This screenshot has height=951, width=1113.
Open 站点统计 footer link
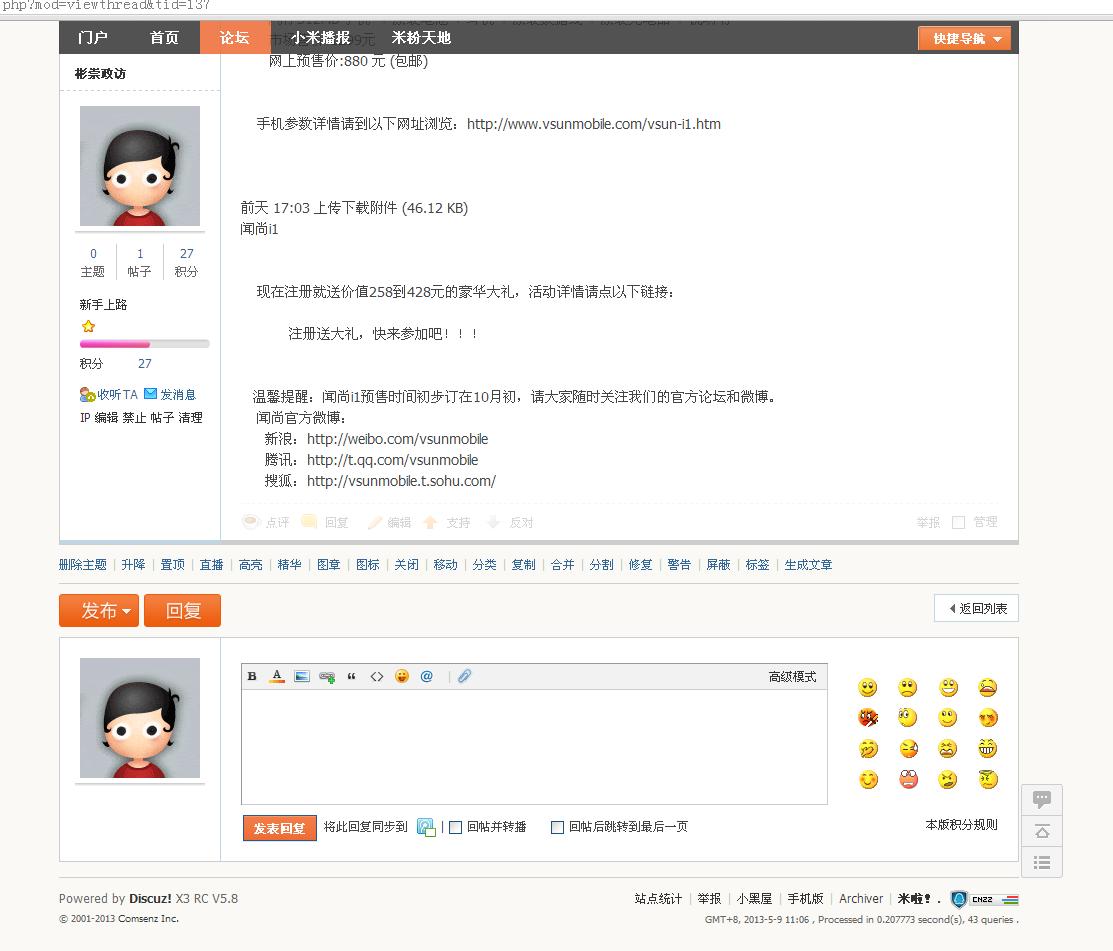(658, 899)
